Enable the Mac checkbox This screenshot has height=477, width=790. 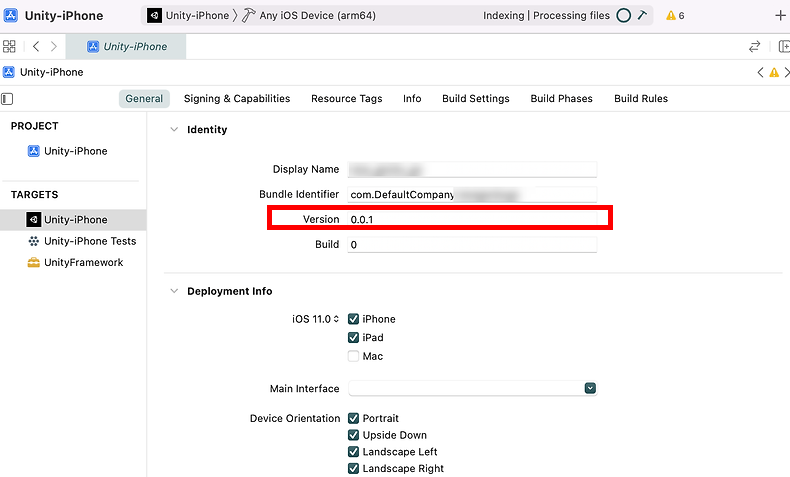pyautogui.click(x=353, y=356)
